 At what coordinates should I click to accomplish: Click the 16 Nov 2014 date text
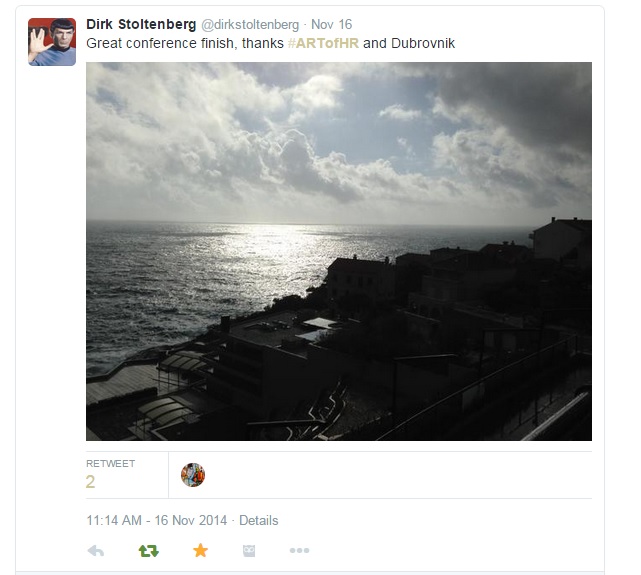(x=191, y=520)
